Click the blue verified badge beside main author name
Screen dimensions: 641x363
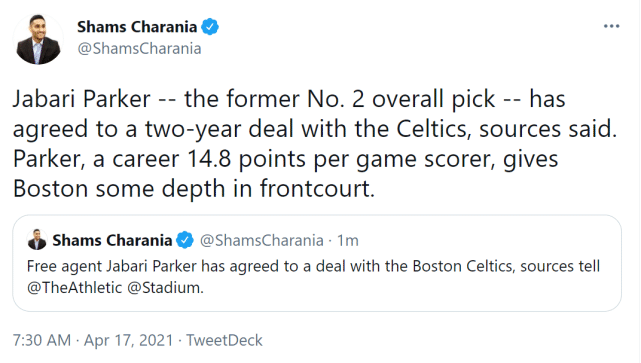210,27
